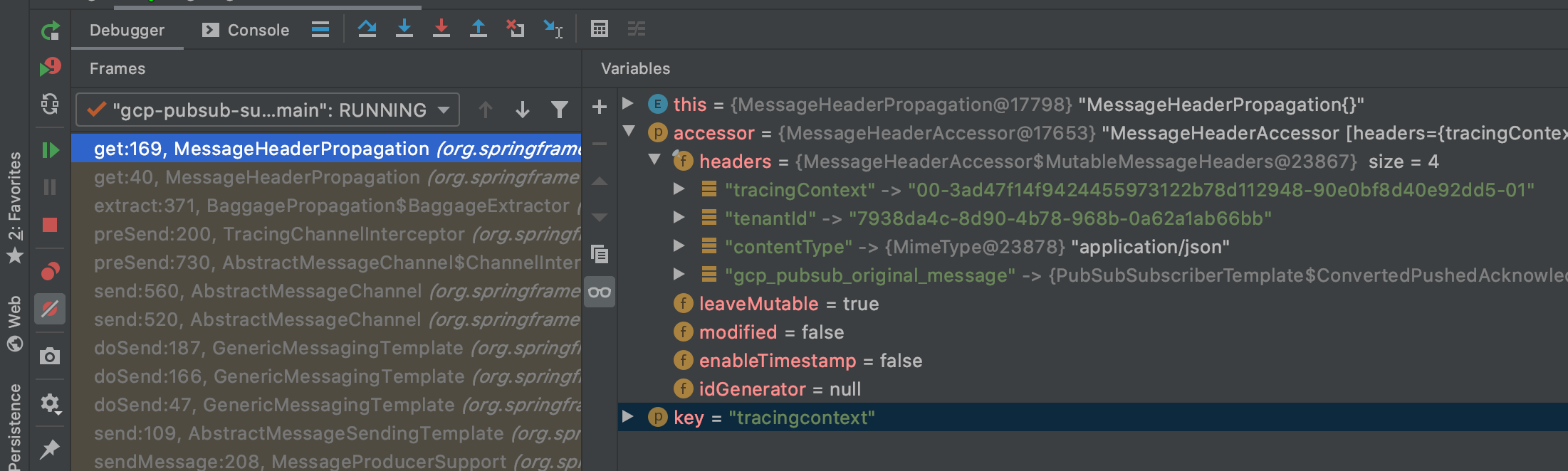Move watch up
Viewport: 1568px width, 471px height.
point(600,181)
